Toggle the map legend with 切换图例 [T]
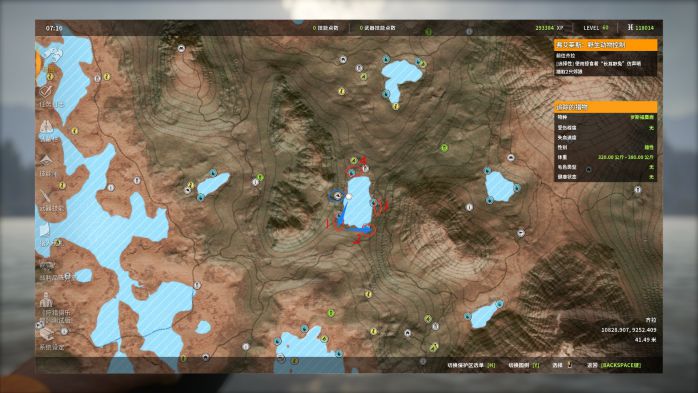Viewport: 698px width, 393px height. pyautogui.click(x=524, y=365)
